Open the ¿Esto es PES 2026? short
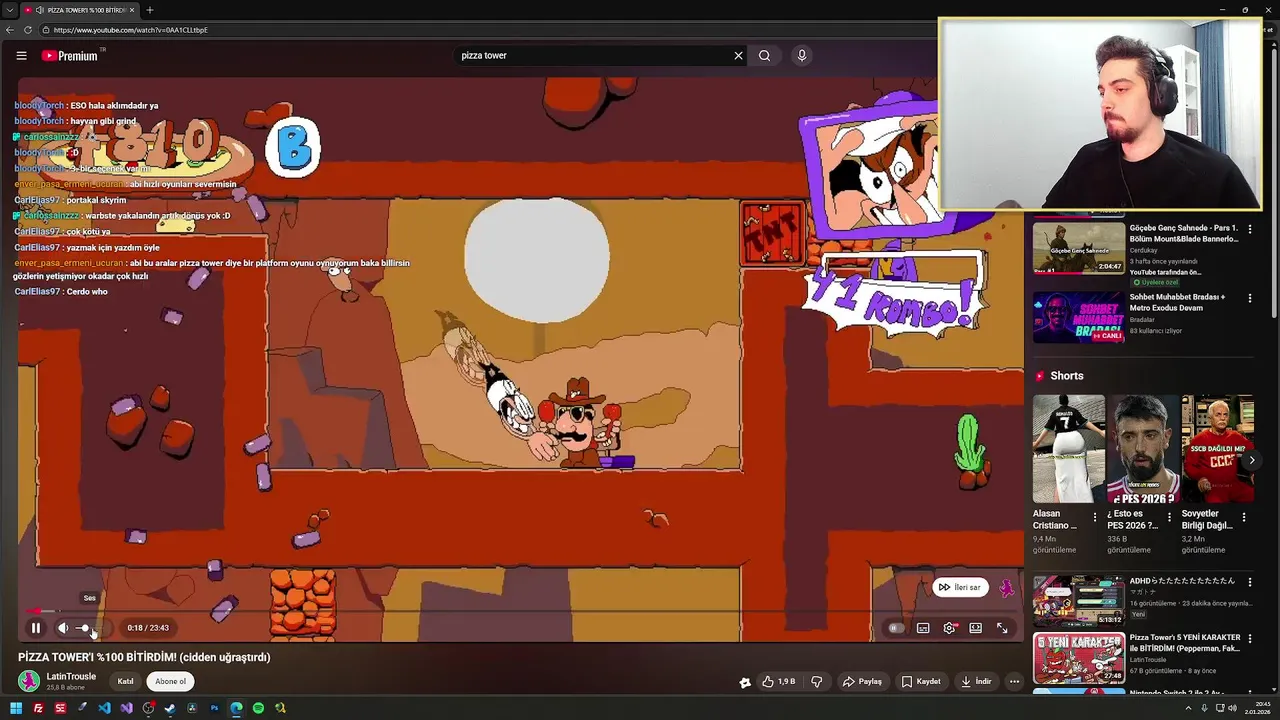The width and height of the screenshot is (1280, 720). pyautogui.click(x=1143, y=448)
